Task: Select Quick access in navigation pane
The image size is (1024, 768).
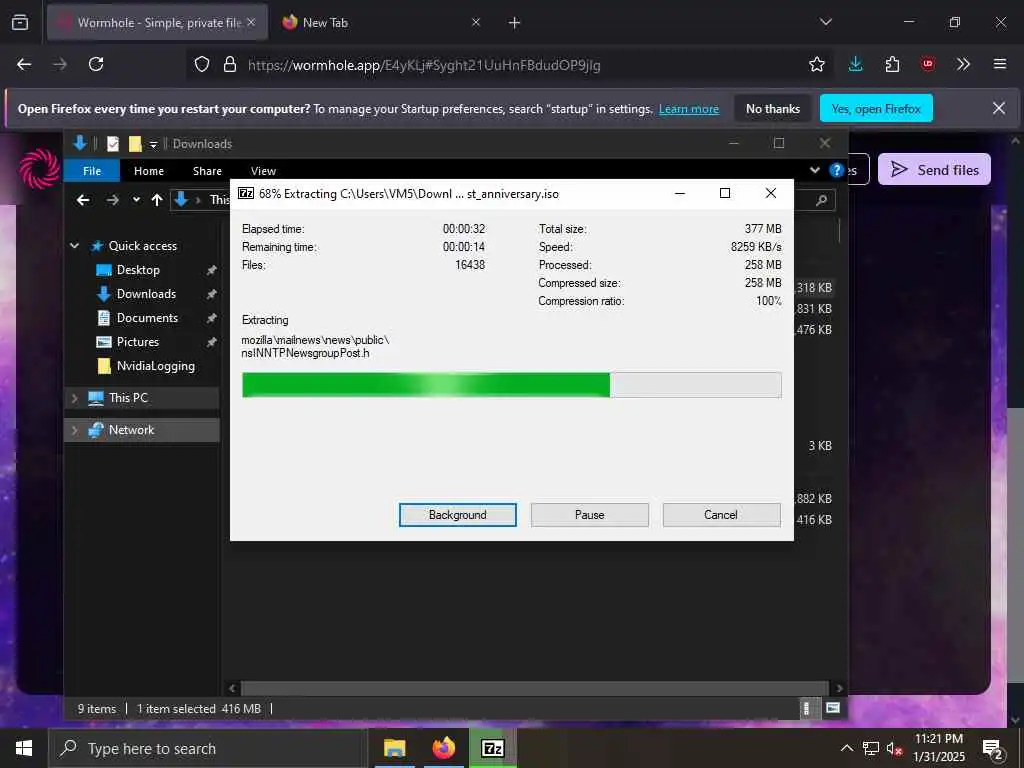Action: (x=142, y=246)
